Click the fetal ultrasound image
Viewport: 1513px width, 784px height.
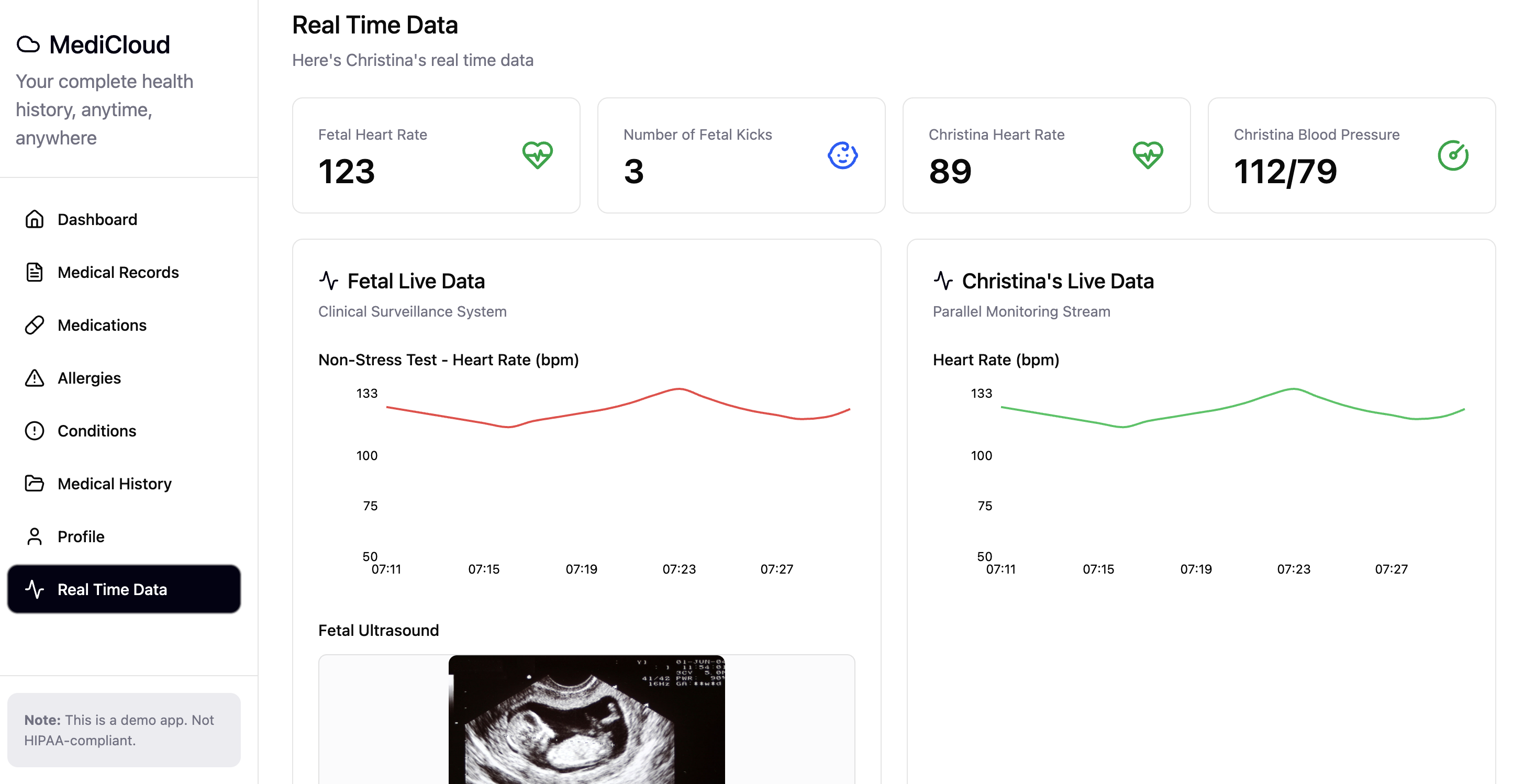[x=586, y=720]
